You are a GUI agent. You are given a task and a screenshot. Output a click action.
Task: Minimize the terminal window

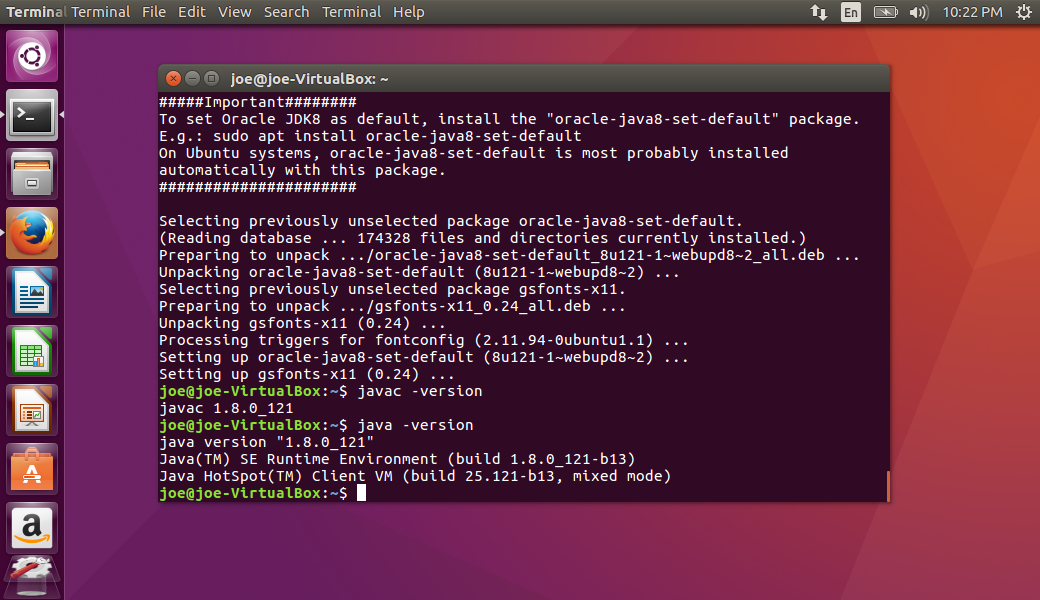[192, 78]
